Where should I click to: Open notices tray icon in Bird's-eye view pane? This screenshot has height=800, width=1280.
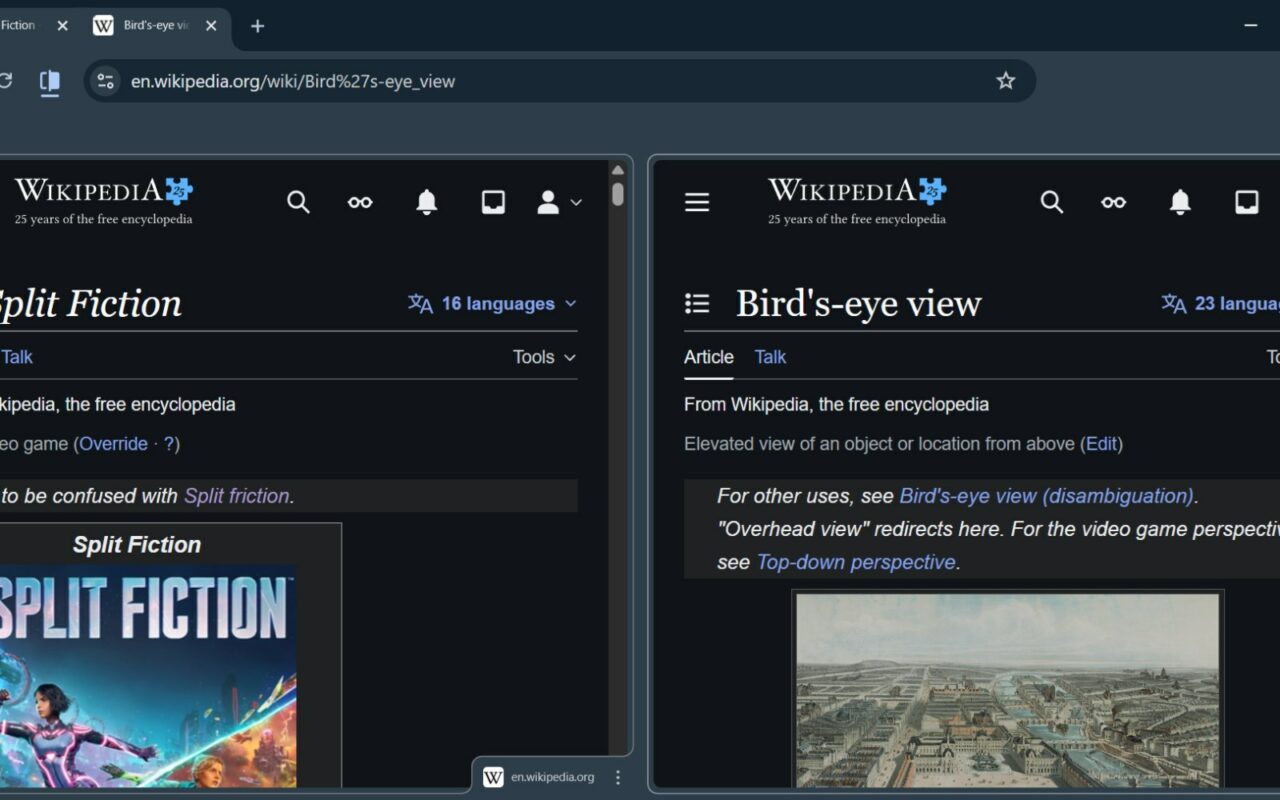(x=1247, y=202)
